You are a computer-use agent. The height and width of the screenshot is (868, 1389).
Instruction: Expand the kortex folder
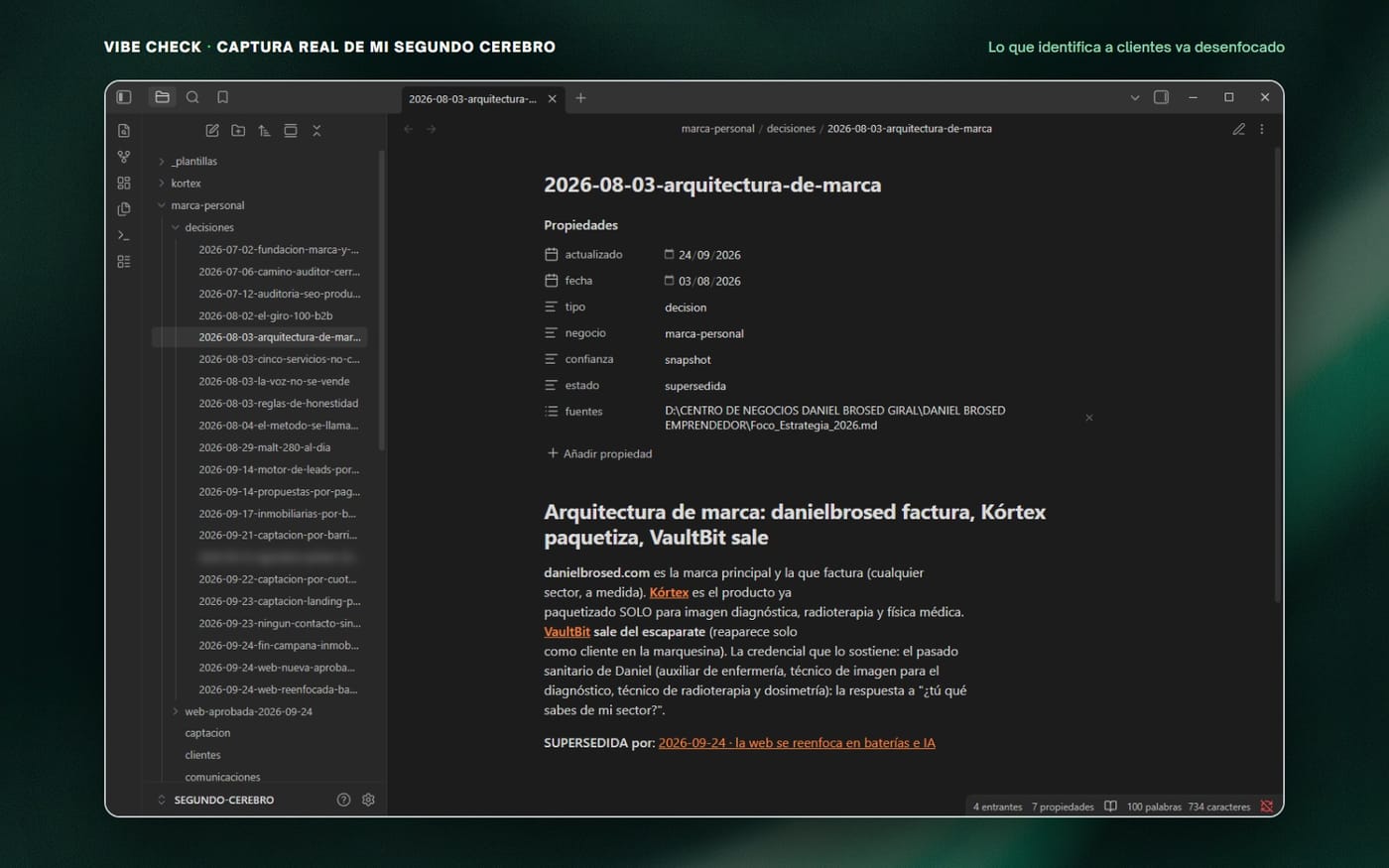pos(161,184)
